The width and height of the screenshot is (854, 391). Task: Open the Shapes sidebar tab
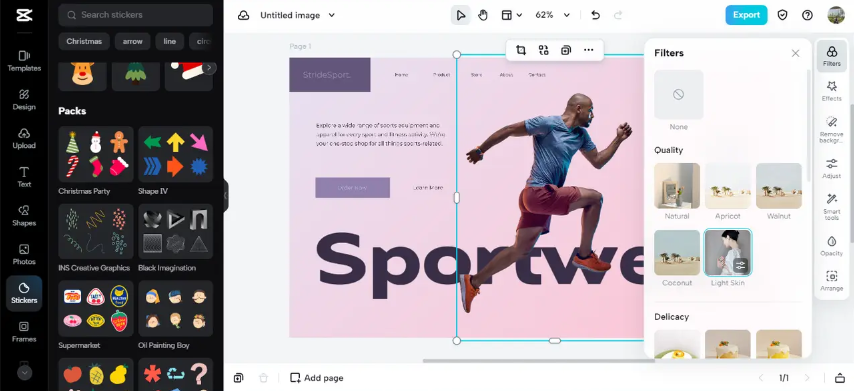(24, 216)
